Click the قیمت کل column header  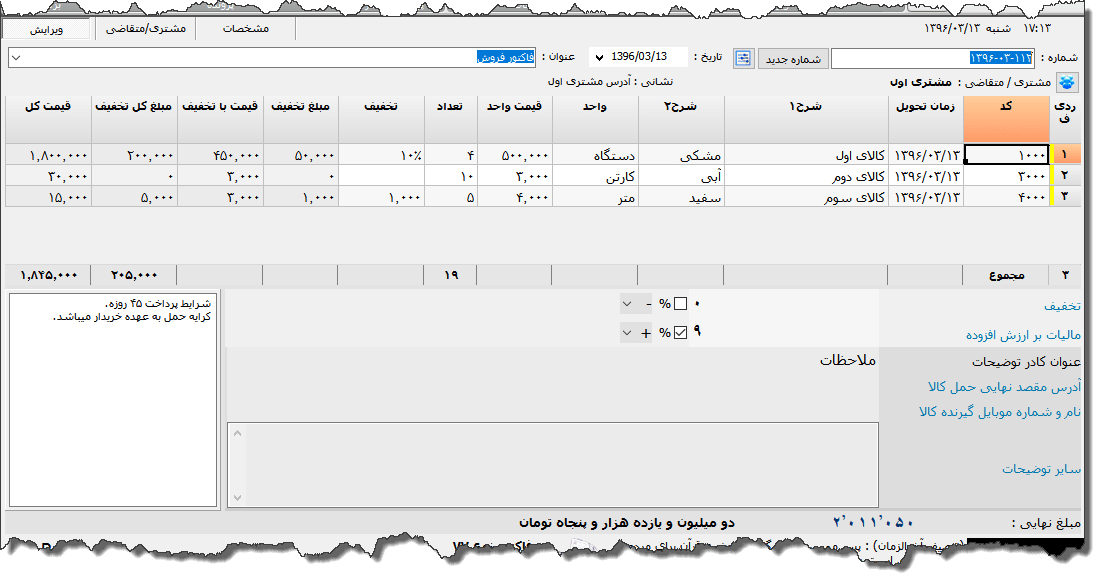pos(48,120)
